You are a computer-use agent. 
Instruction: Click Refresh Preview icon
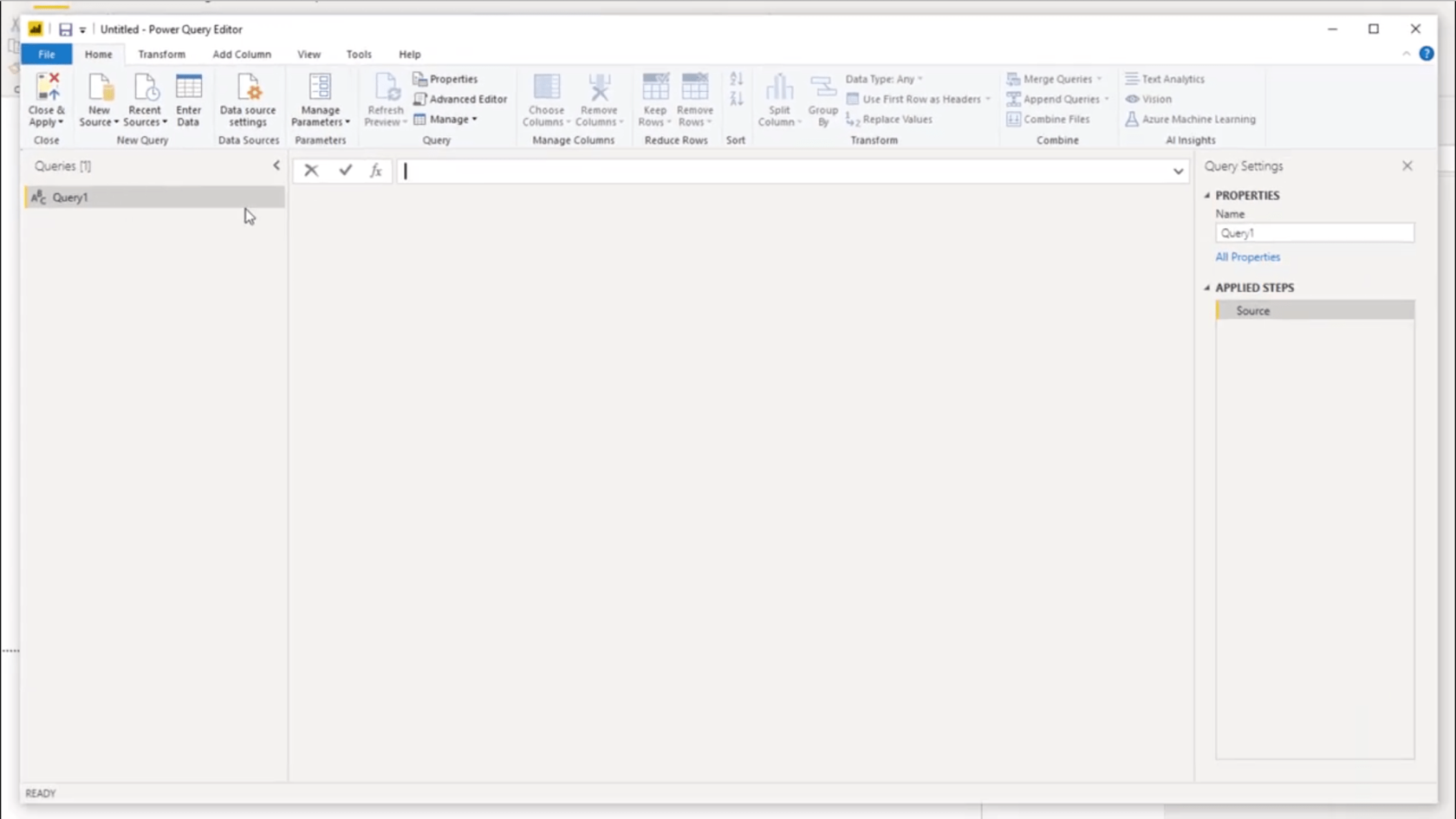(x=386, y=87)
